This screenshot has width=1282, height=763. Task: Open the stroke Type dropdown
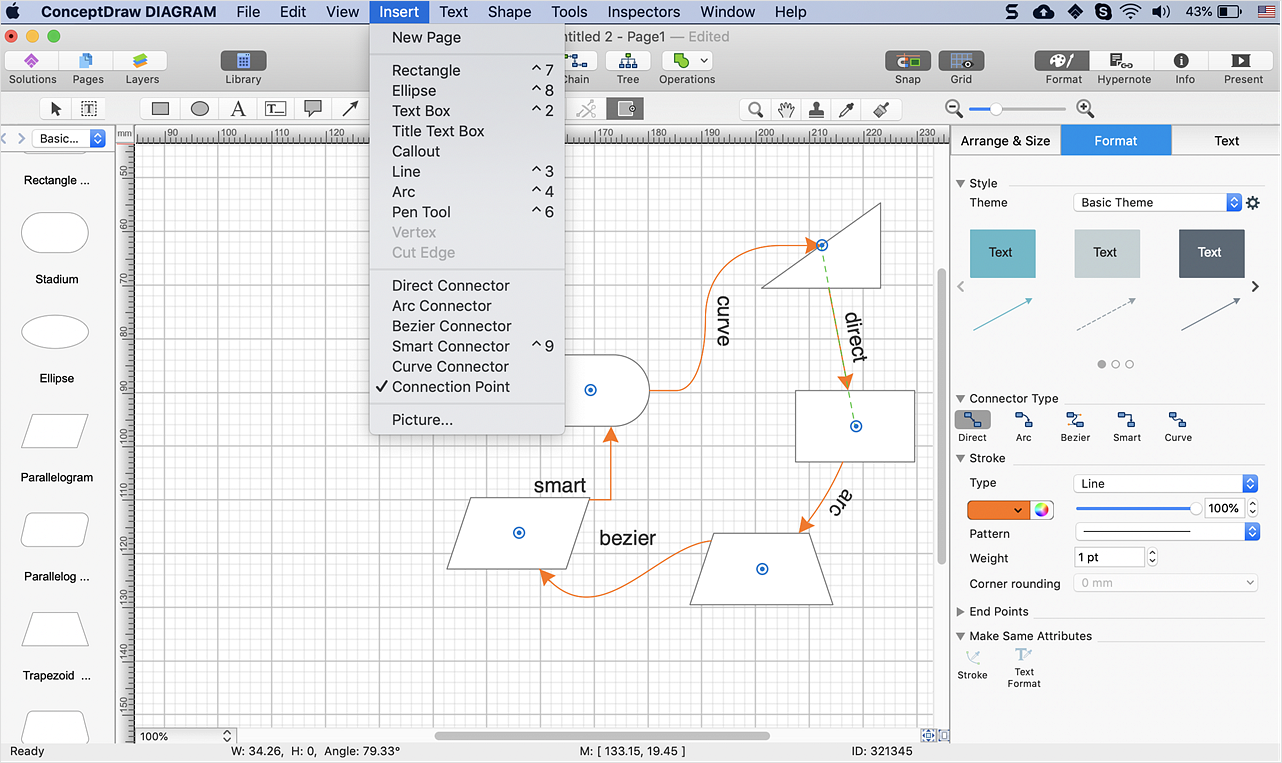point(1166,484)
